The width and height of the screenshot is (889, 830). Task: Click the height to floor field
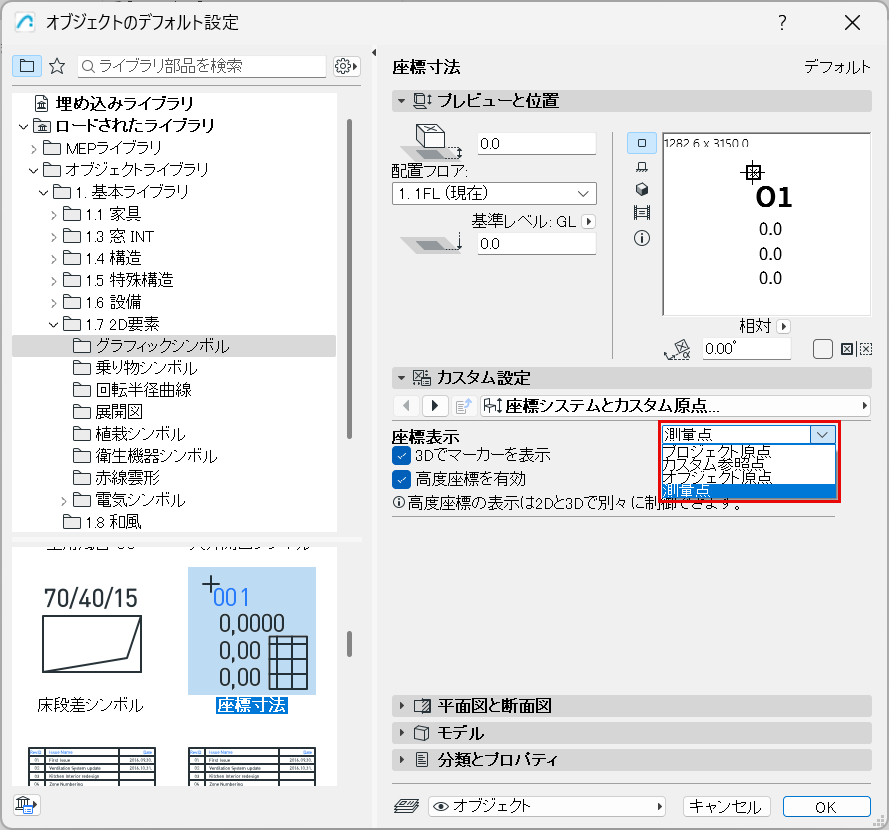coord(536,143)
